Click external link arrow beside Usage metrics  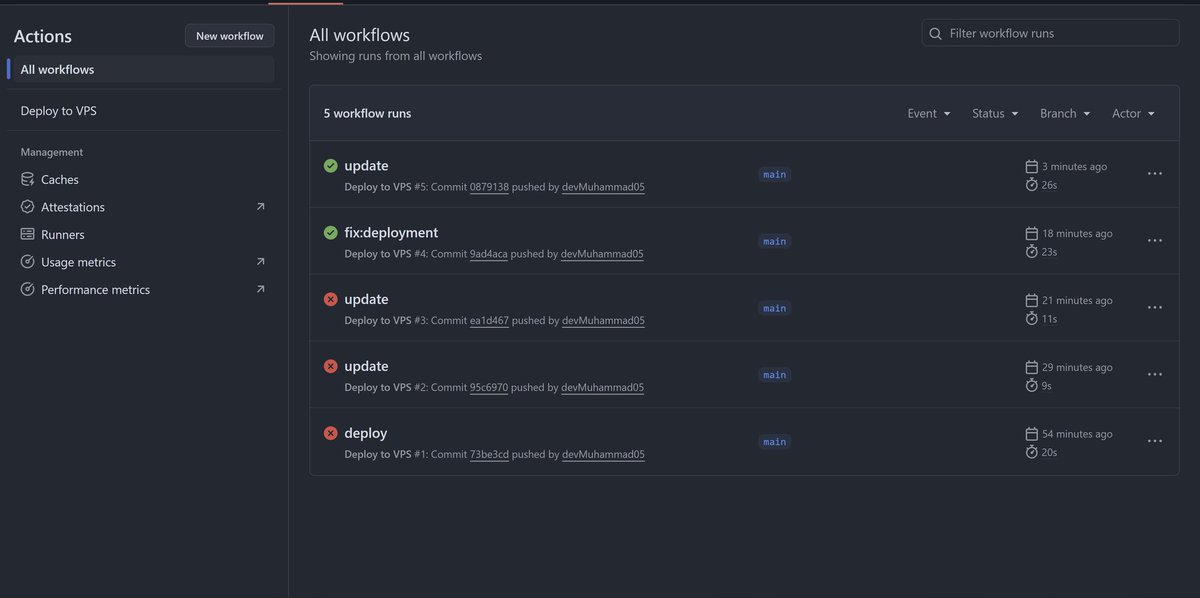pyautogui.click(x=261, y=262)
